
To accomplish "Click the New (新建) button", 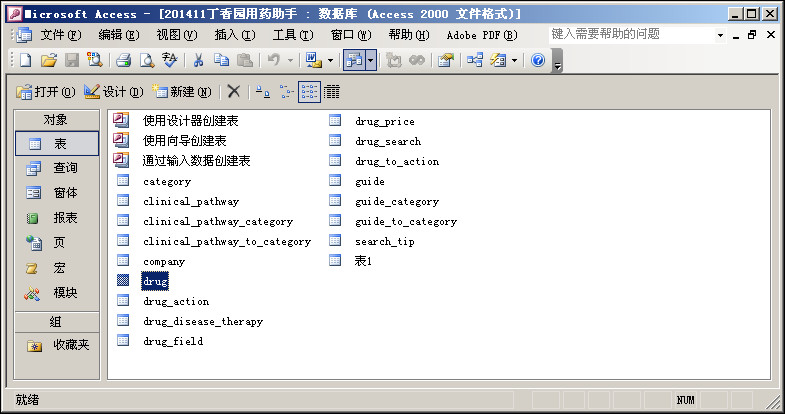I will coord(182,92).
